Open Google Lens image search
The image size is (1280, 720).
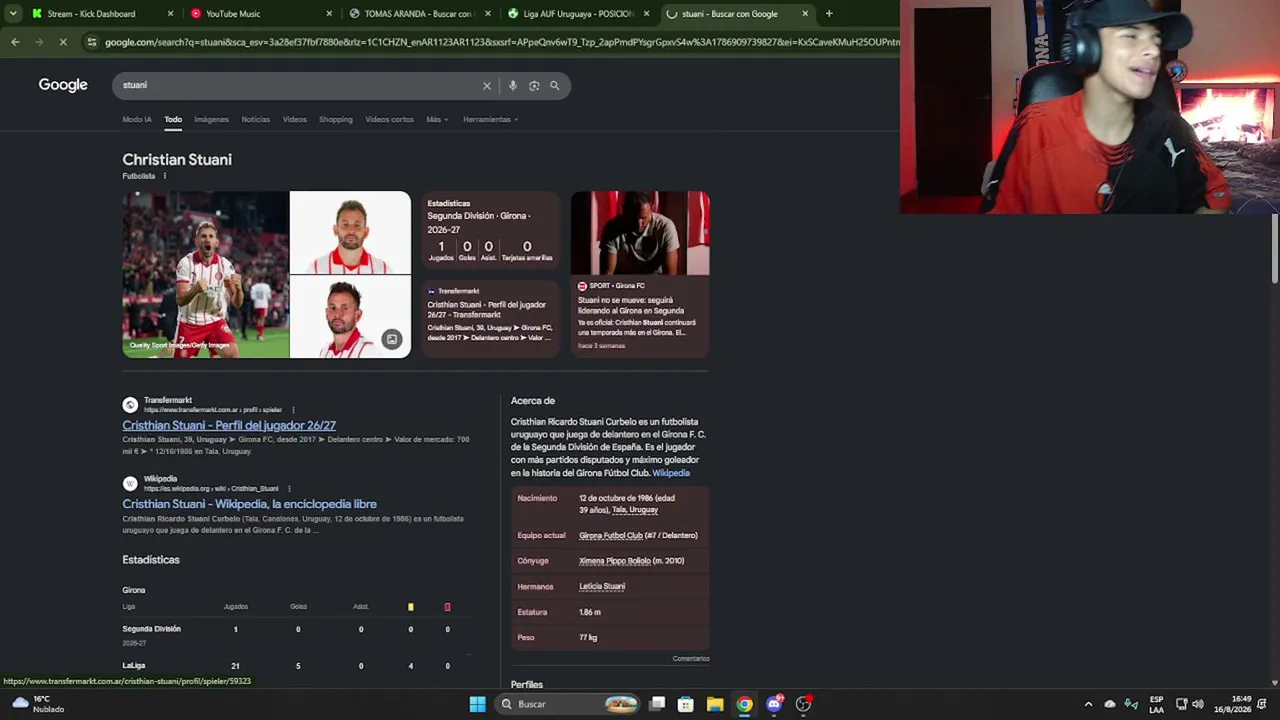(x=534, y=86)
